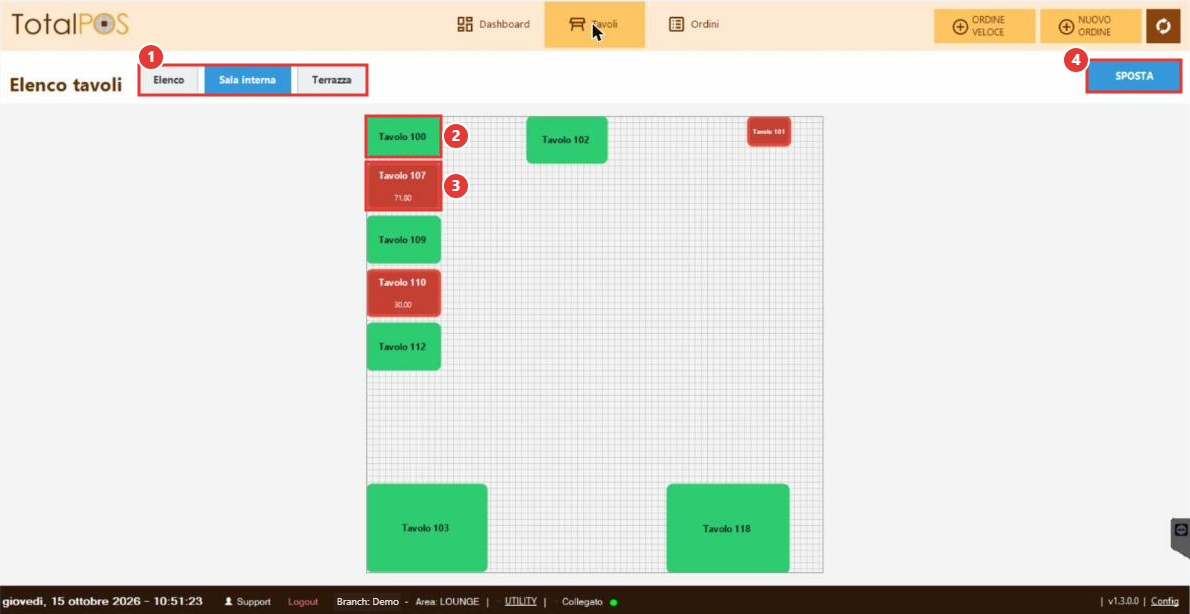Open occupied Tavolo 110
The image size is (1190, 614).
point(403,293)
